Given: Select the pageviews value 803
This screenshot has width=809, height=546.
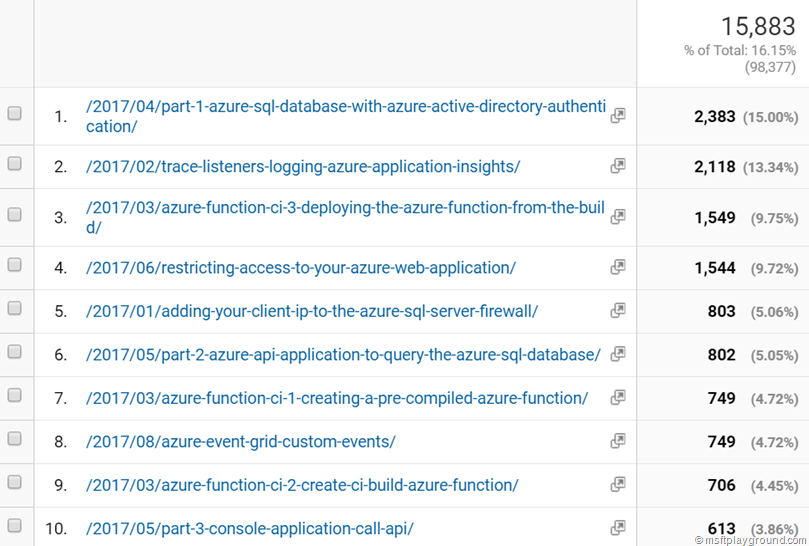Looking at the screenshot, I should click(x=722, y=311).
